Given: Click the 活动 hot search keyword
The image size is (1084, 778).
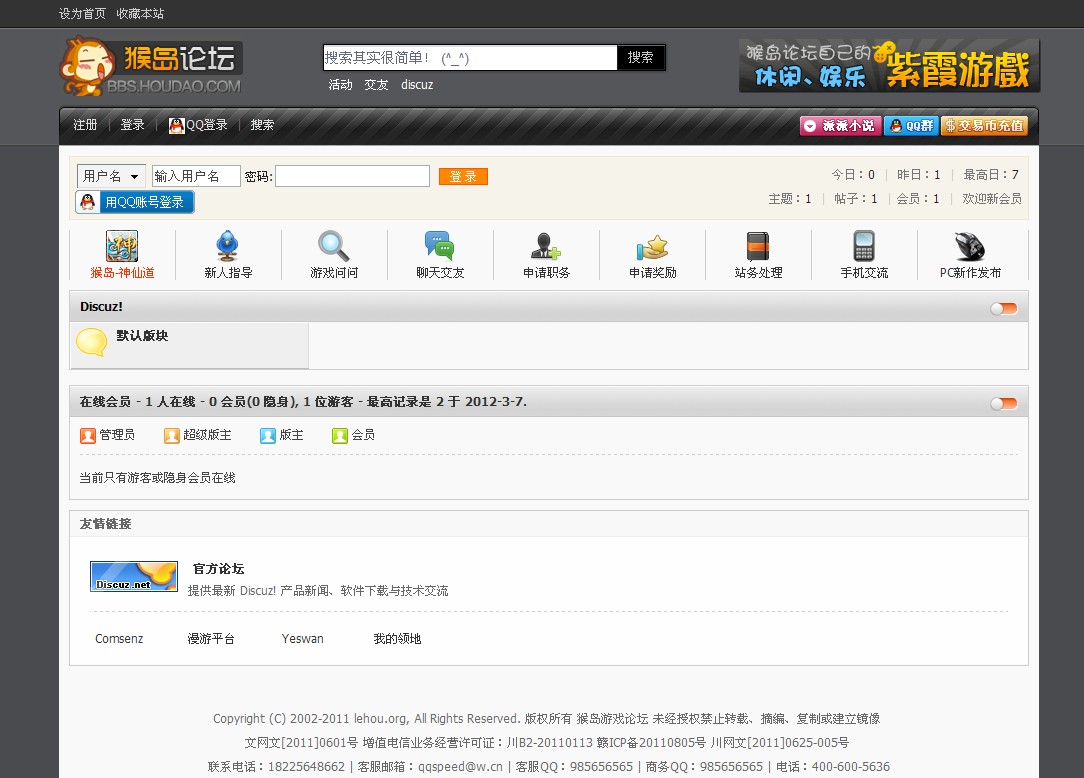Looking at the screenshot, I should [340, 85].
